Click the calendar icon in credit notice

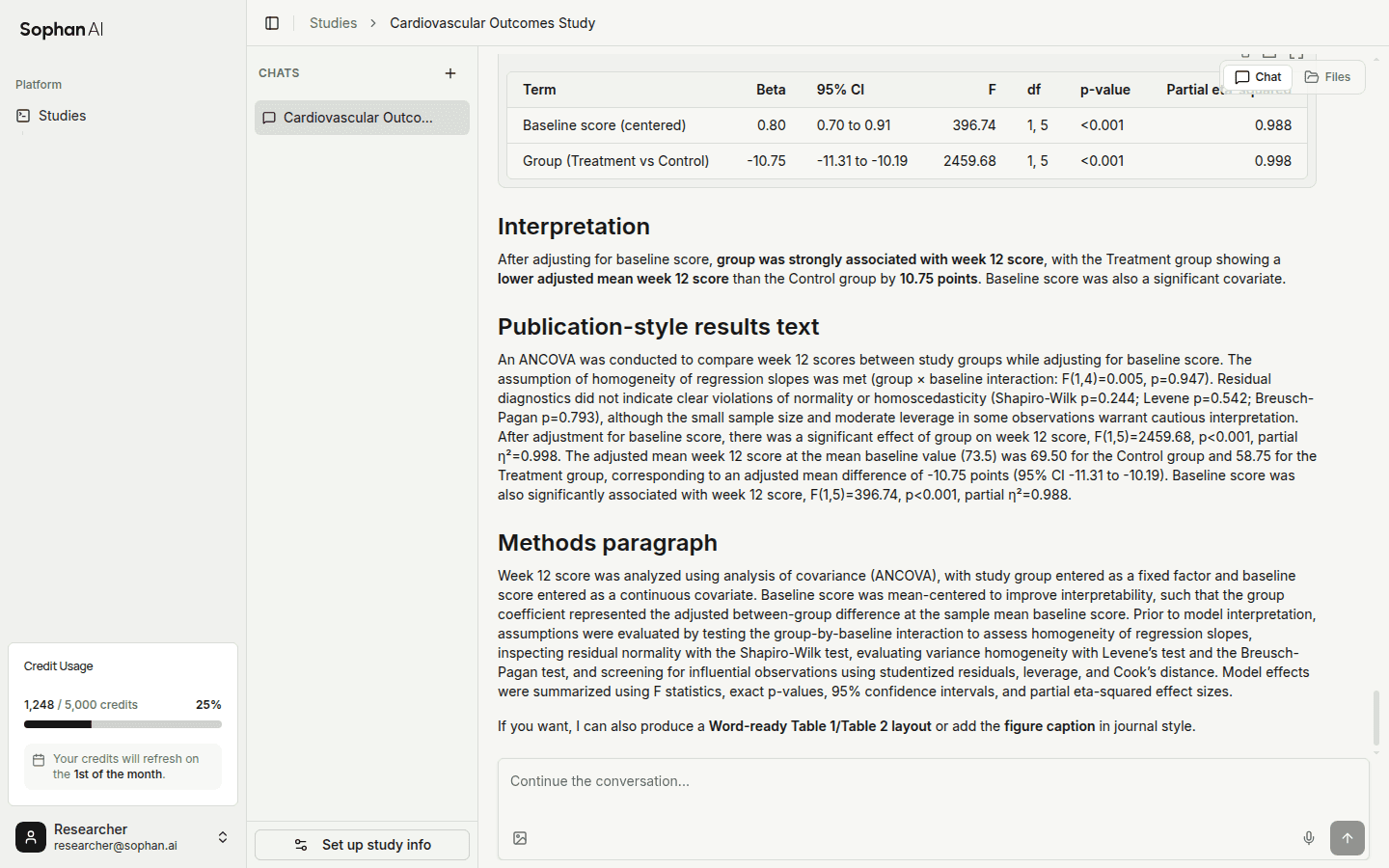point(39,760)
